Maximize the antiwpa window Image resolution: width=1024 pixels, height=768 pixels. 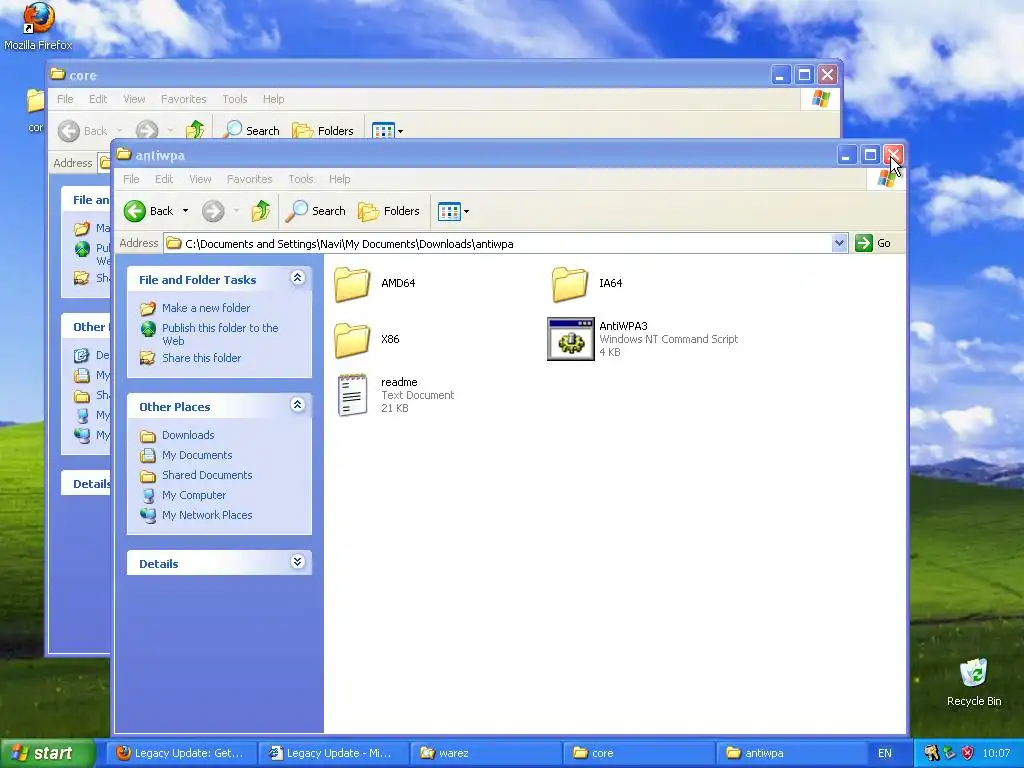point(870,155)
